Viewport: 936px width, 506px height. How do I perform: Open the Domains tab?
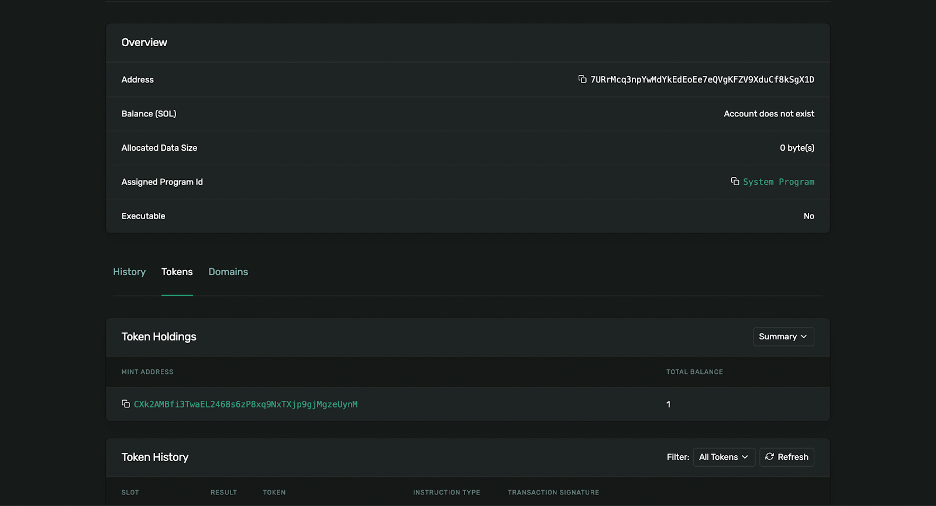(228, 272)
